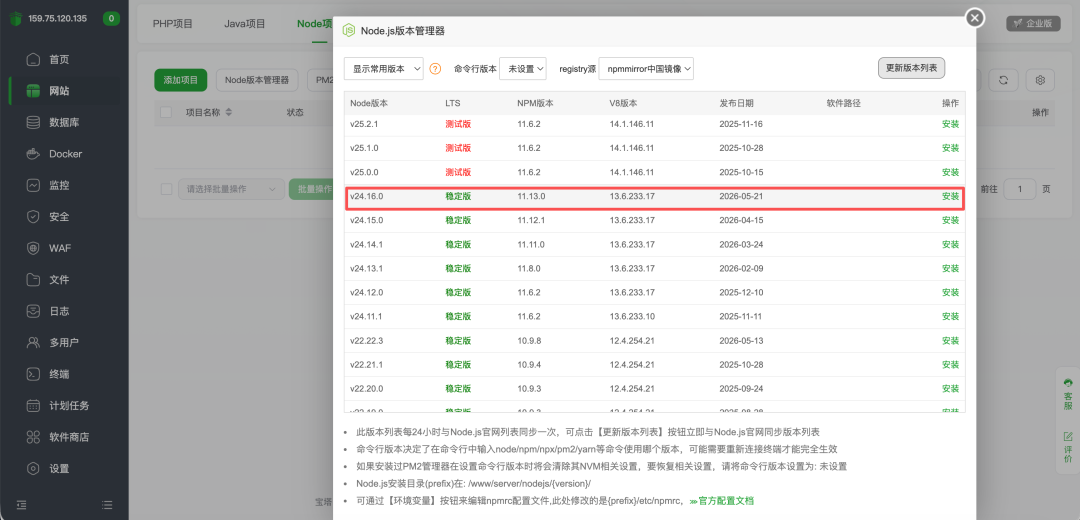Install Node v25.2.1 via 安装 link
The width and height of the screenshot is (1080, 520).
pyautogui.click(x=951, y=124)
